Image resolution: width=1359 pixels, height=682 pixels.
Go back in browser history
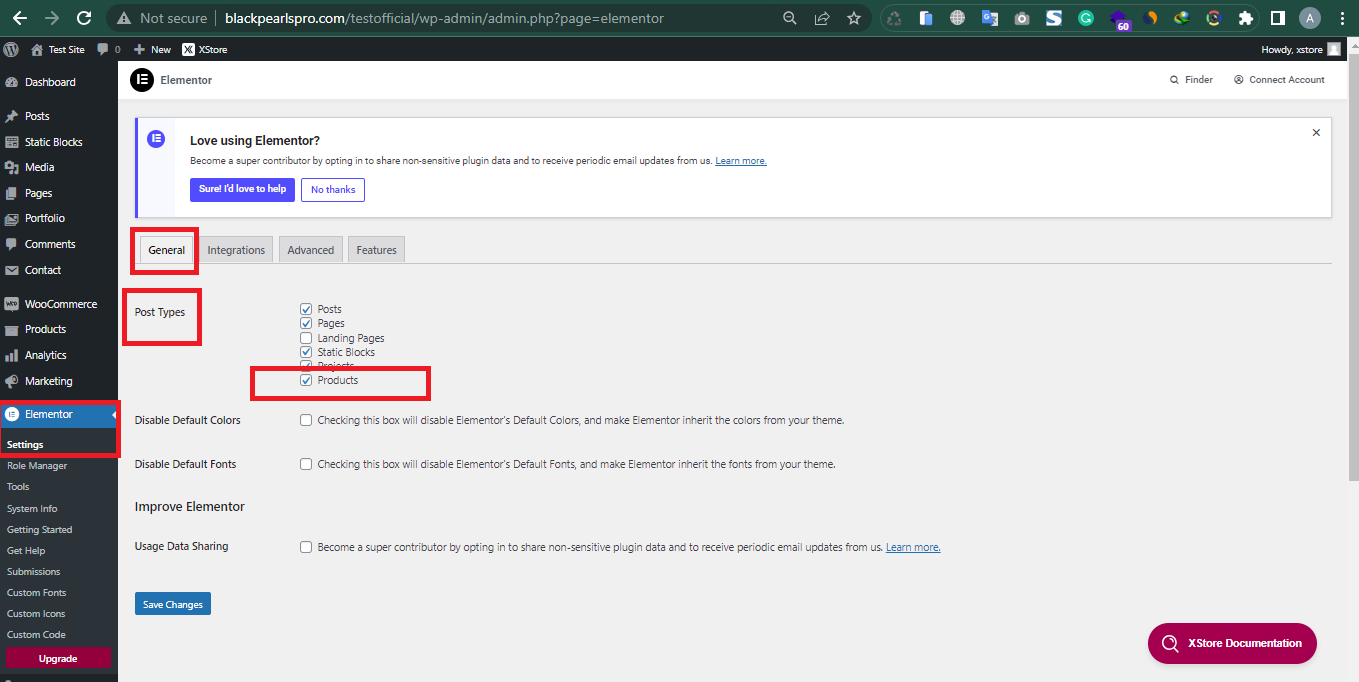click(19, 18)
